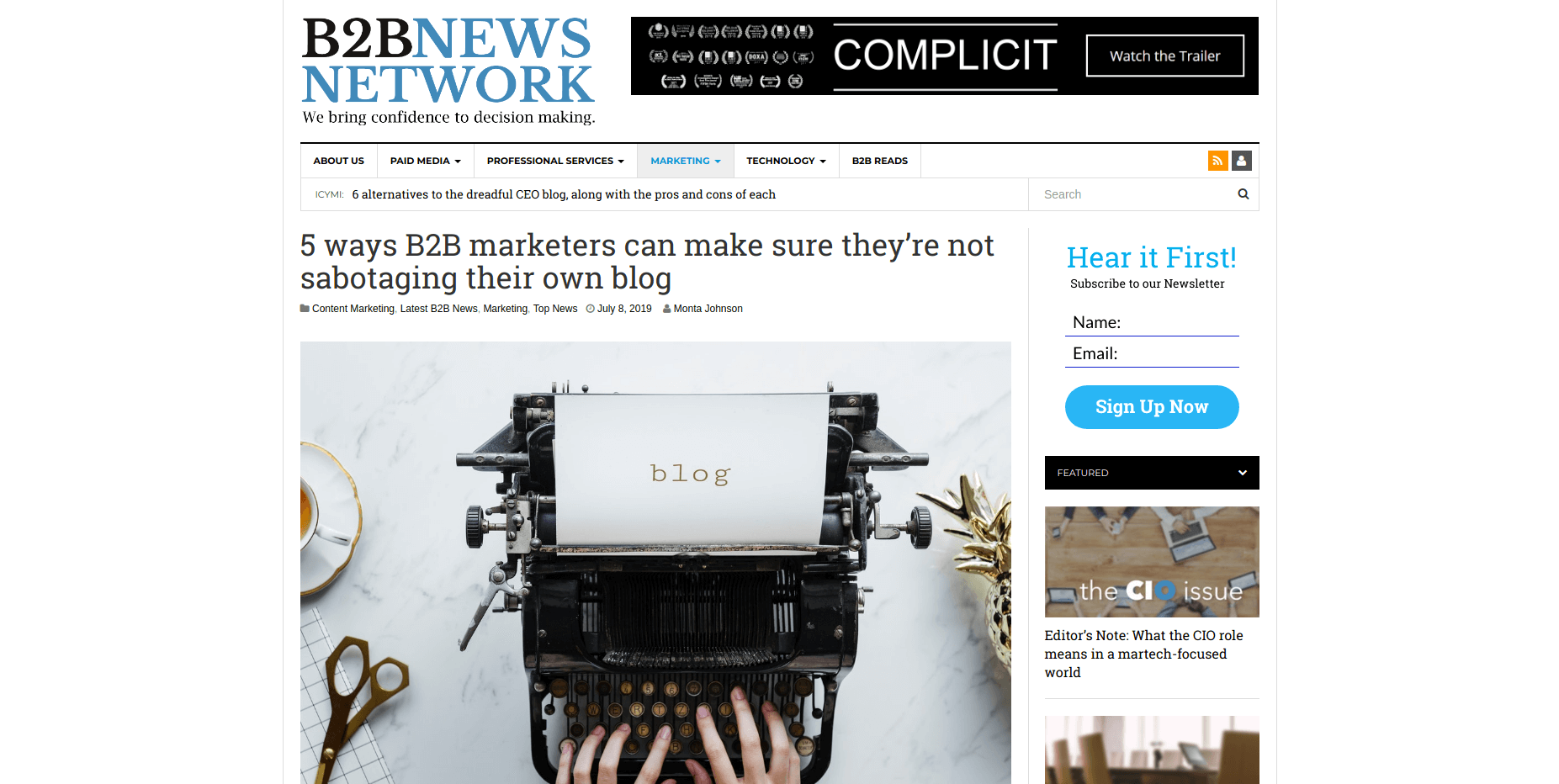
Task: Open the Marketing menu
Action: click(x=685, y=161)
